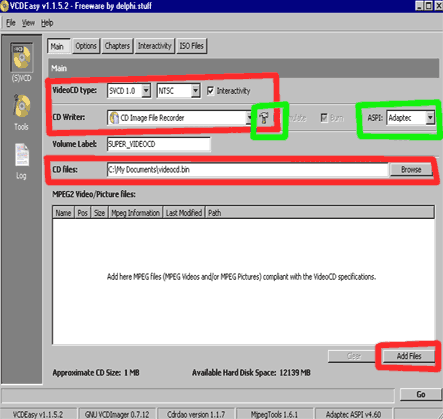
Task: Click the Add Files button
Action: tap(409, 356)
